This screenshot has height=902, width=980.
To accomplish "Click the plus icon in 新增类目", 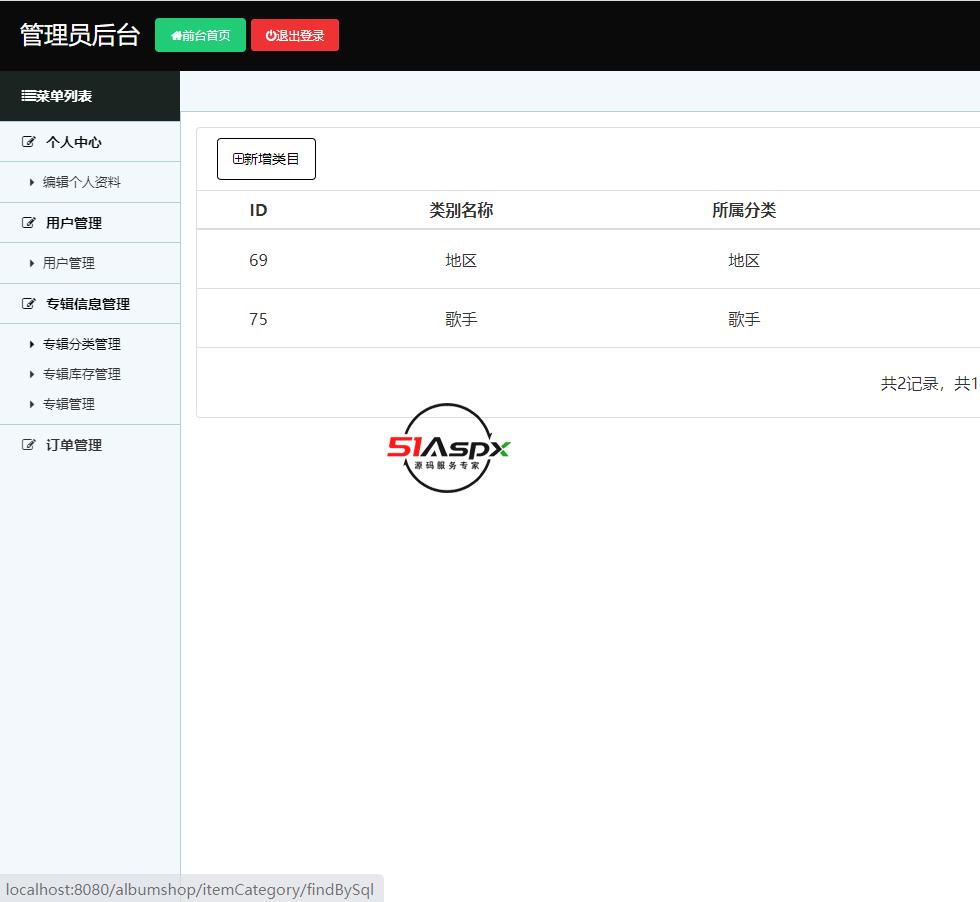I will pos(238,159).
